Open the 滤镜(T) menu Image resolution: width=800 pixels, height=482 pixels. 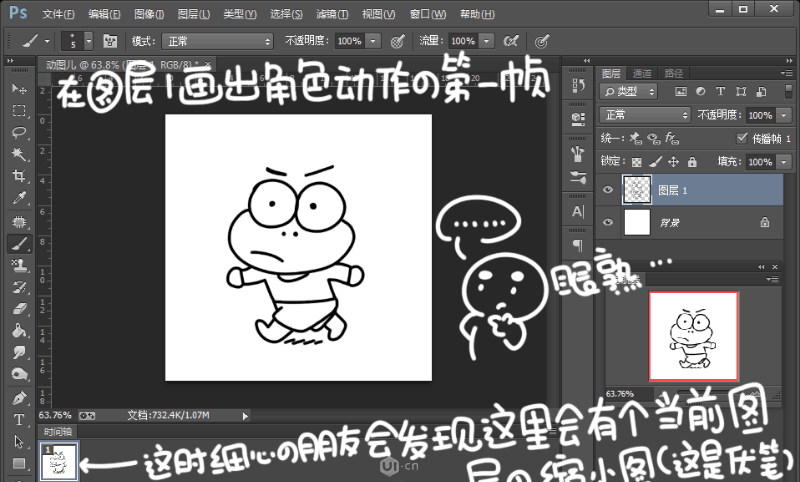332,14
